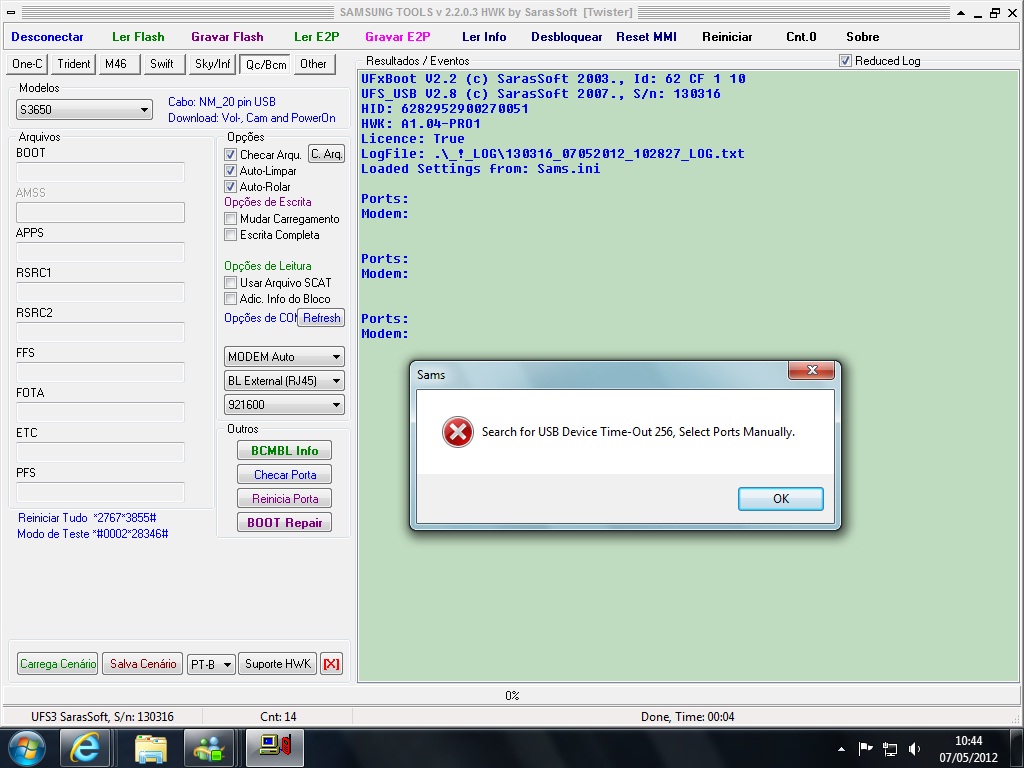Enable the Escrita Completa checkbox

point(231,235)
